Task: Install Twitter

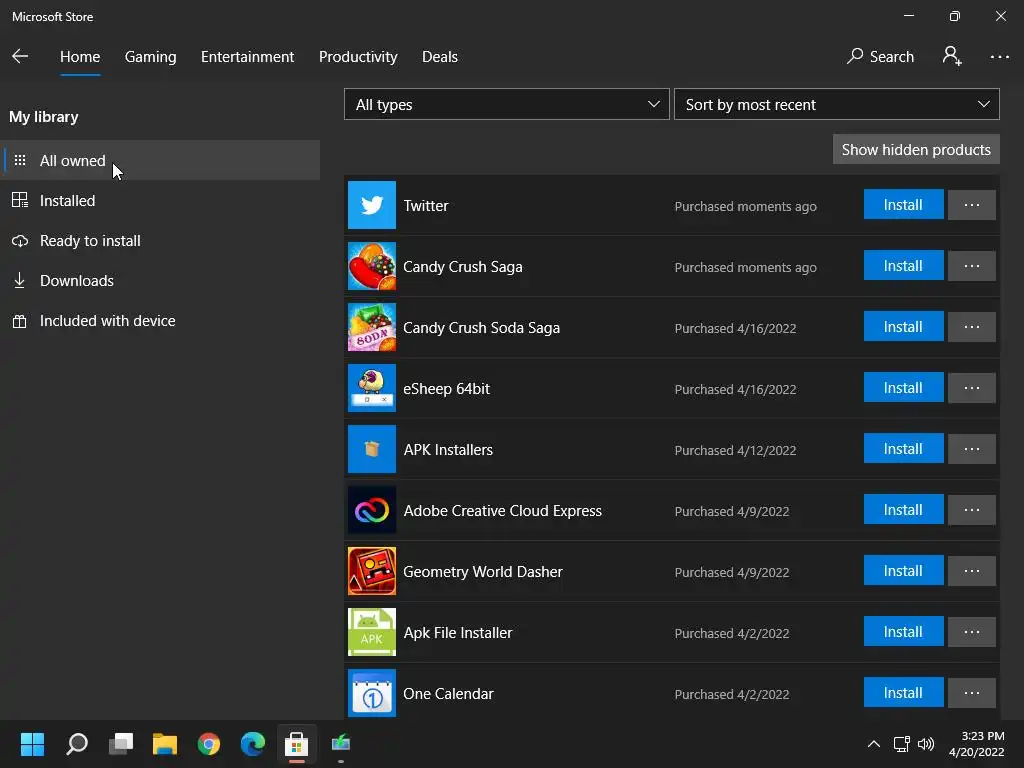Action: (x=903, y=204)
